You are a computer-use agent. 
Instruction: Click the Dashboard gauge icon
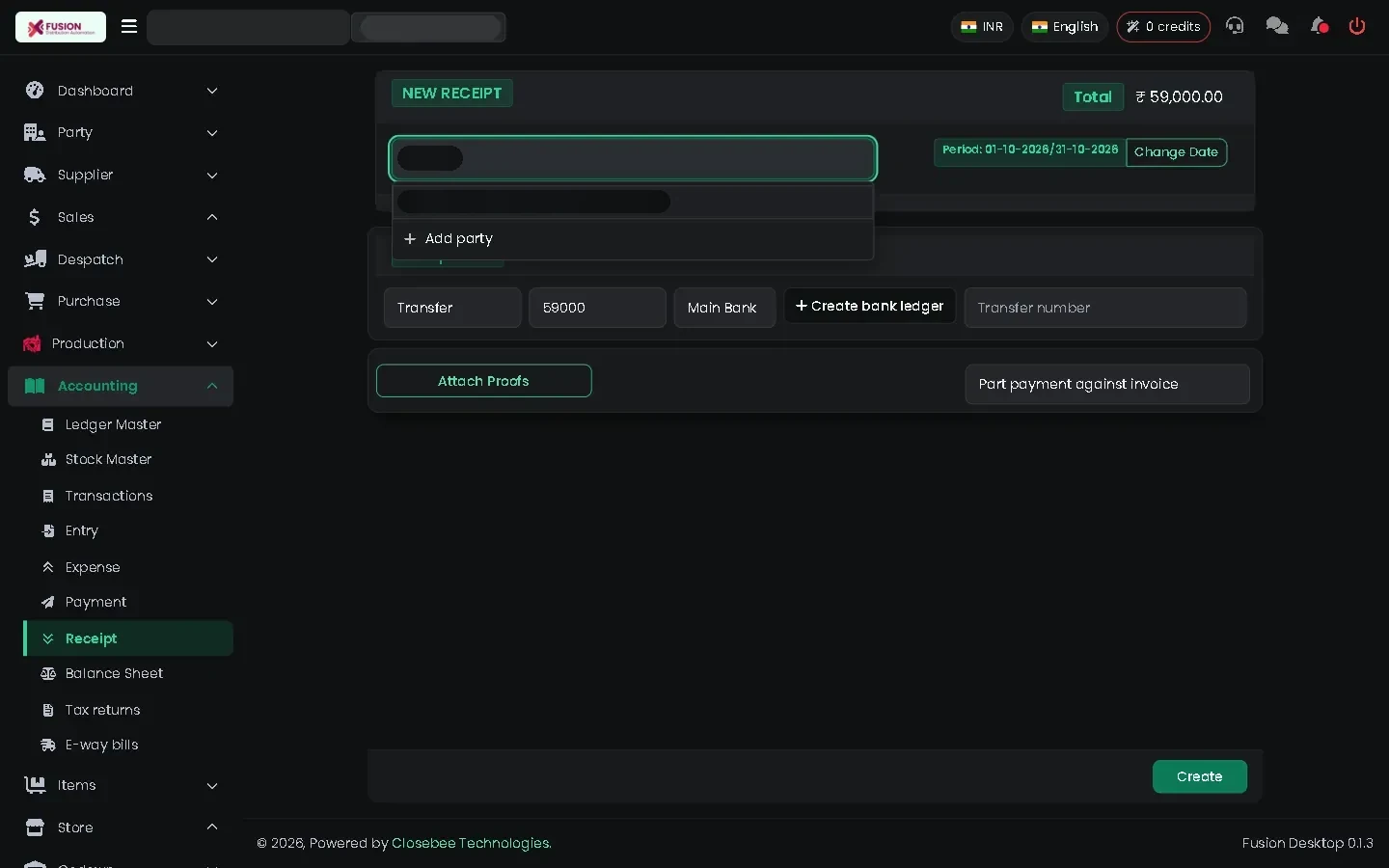tap(35, 91)
